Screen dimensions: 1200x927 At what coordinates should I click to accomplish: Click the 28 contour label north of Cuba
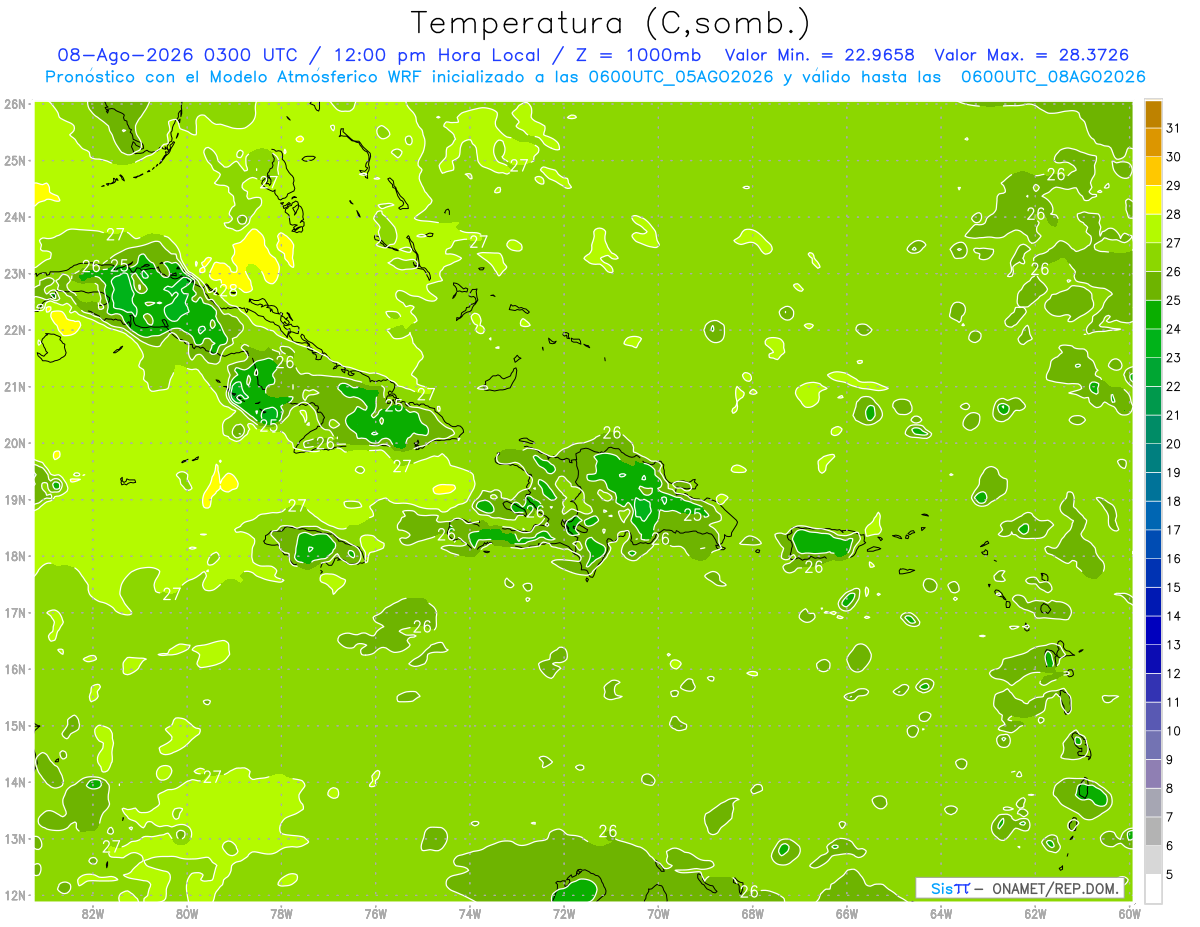pos(227,290)
